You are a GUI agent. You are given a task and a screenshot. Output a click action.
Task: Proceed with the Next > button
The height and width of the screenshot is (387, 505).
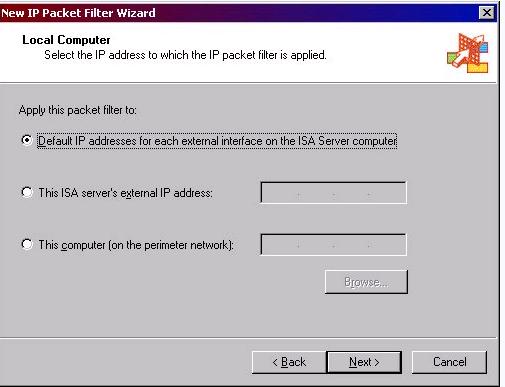[364, 362]
